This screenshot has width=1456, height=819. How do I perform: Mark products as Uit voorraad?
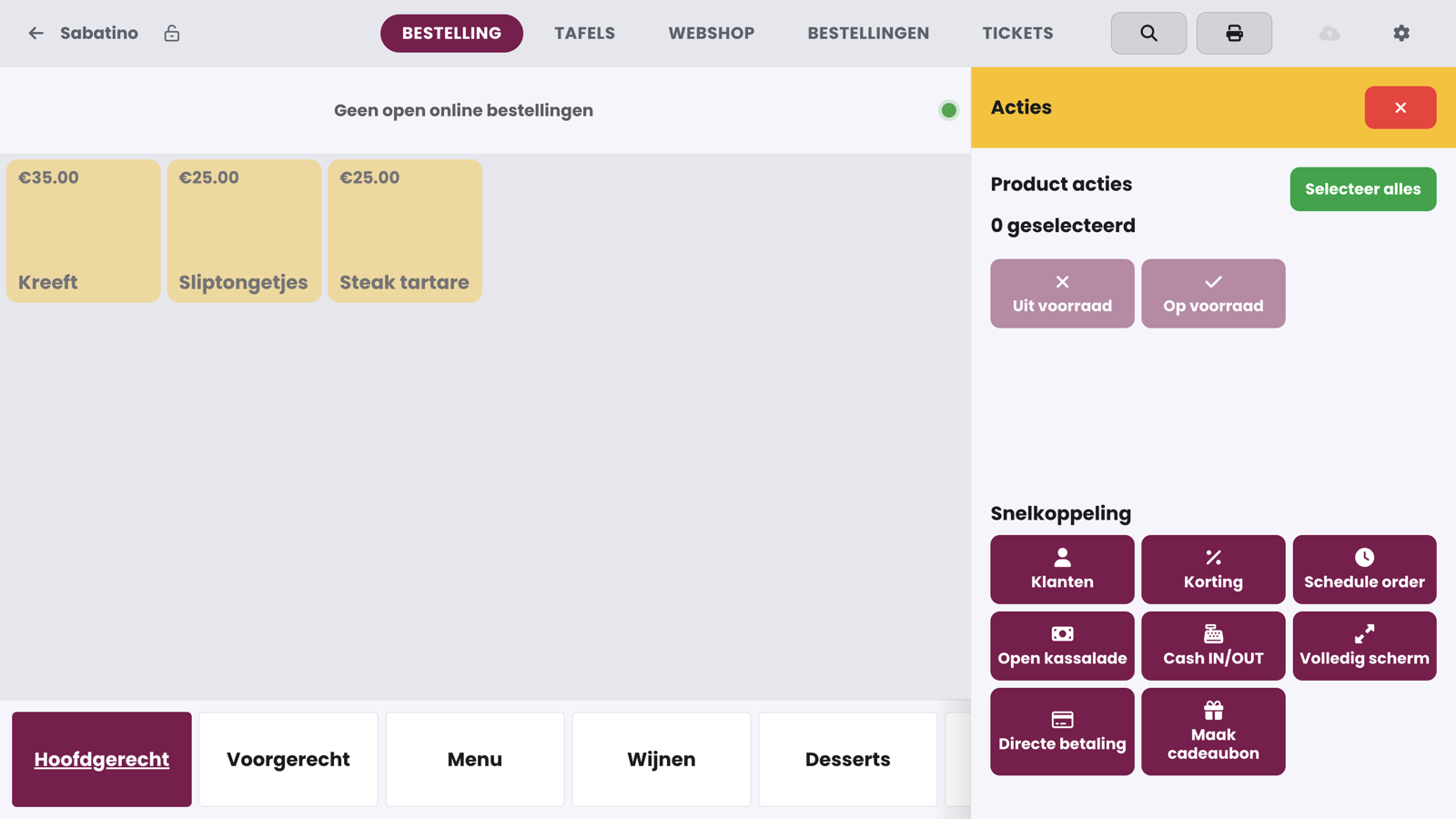[x=1062, y=294]
